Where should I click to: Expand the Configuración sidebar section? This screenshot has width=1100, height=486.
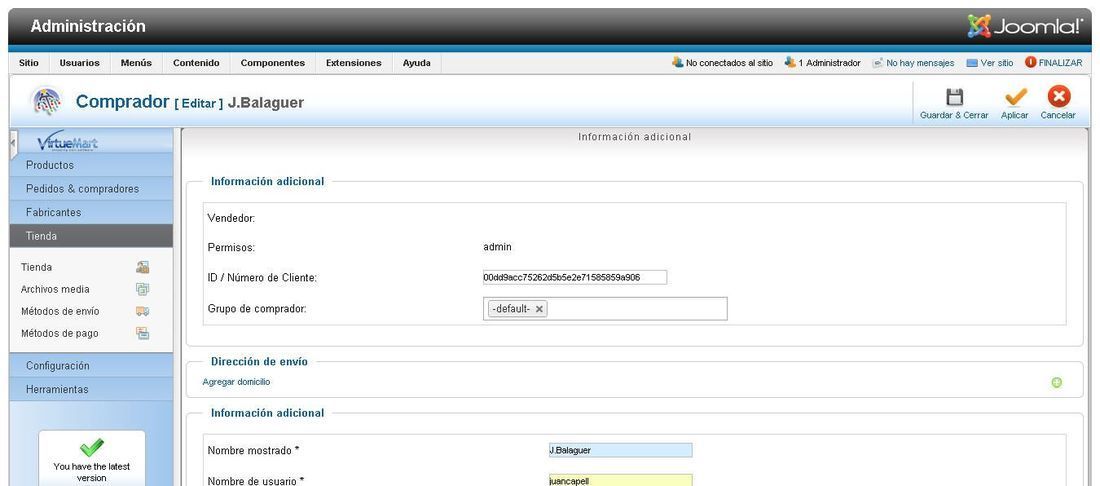tap(91, 365)
